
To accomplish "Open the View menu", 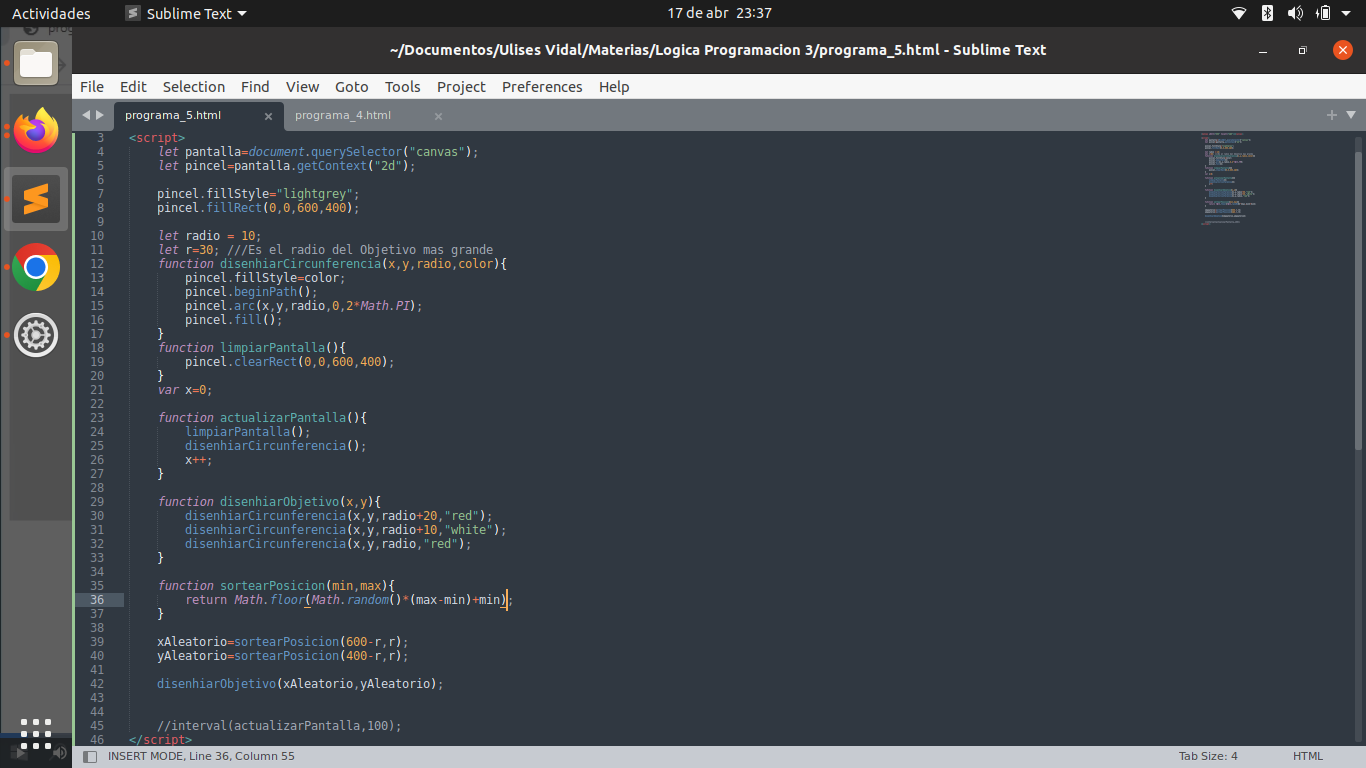I will click(x=302, y=87).
